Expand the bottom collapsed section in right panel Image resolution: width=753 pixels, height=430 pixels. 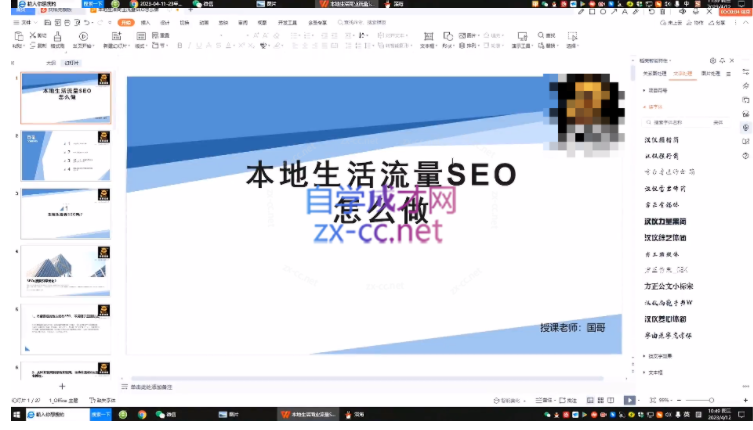click(x=662, y=372)
